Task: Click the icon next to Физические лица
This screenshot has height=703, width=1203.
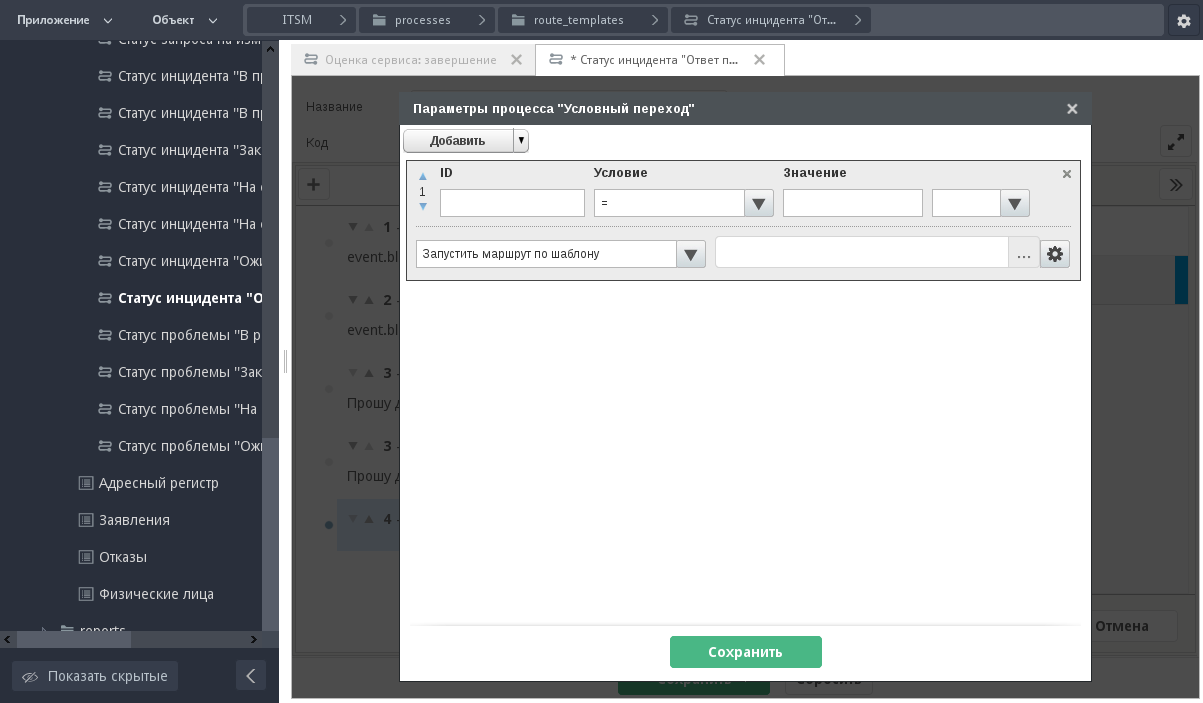Action: pyautogui.click(x=86, y=594)
